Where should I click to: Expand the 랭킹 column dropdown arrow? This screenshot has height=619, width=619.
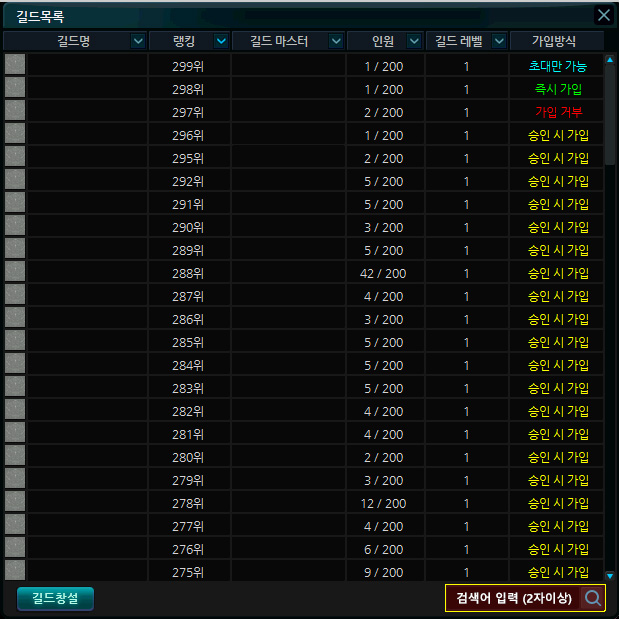[x=221, y=41]
